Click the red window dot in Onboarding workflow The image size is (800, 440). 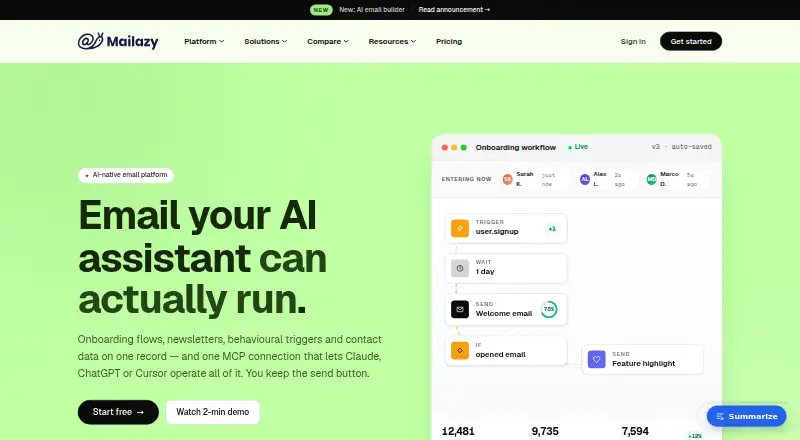pyautogui.click(x=445, y=148)
